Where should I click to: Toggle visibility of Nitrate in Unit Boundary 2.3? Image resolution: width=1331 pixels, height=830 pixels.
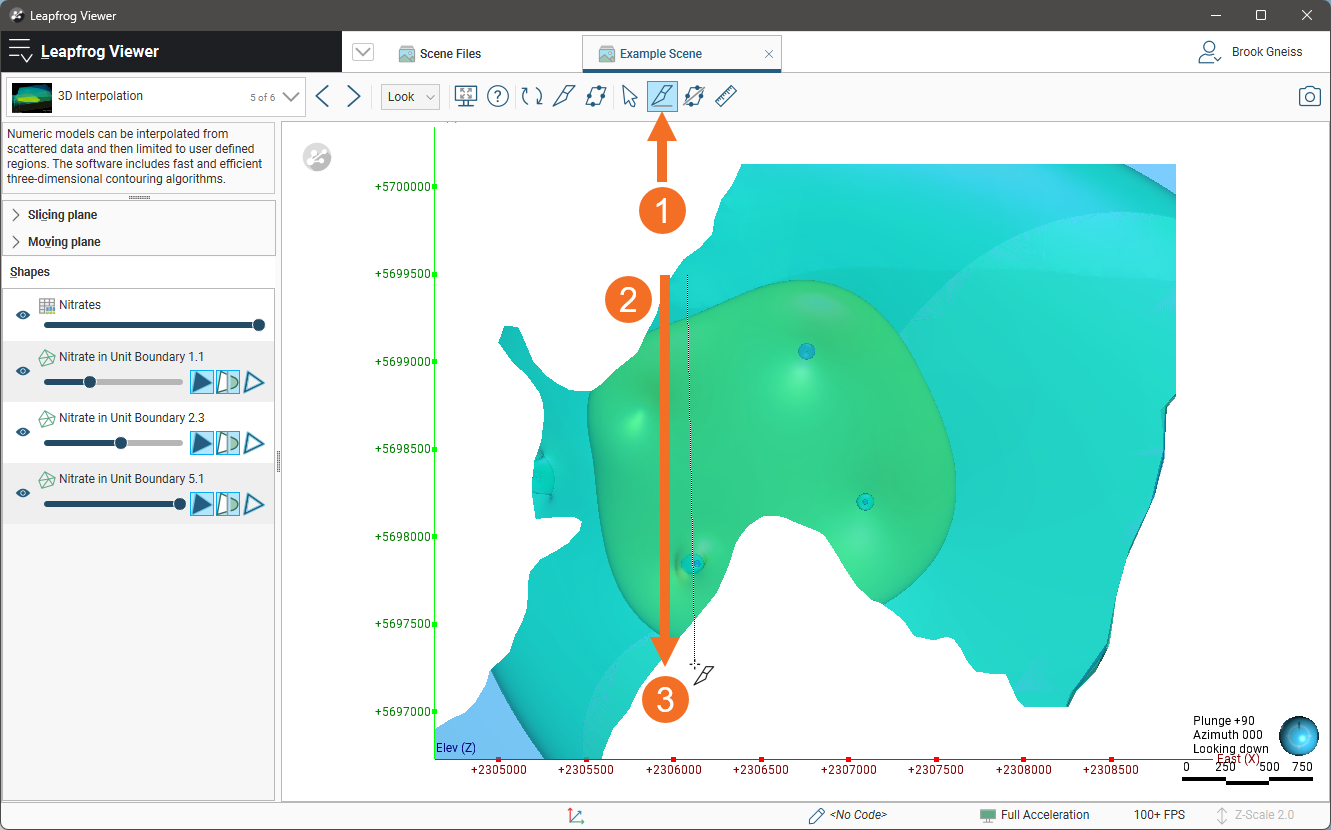click(x=23, y=432)
